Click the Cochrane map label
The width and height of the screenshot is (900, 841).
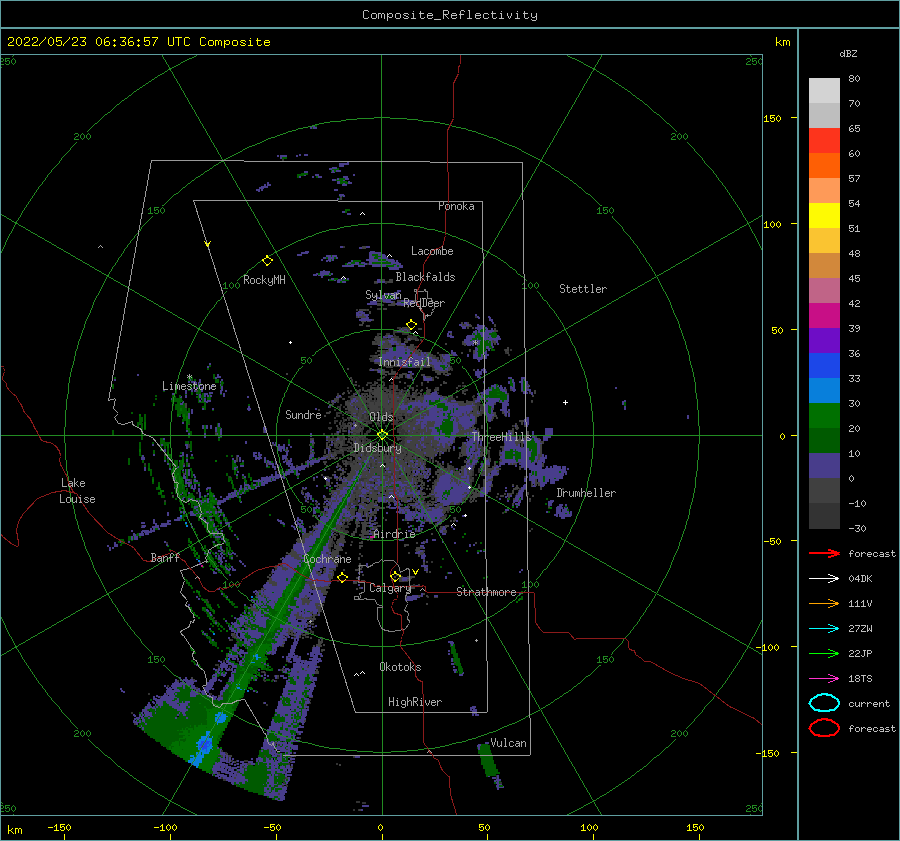(x=327, y=559)
